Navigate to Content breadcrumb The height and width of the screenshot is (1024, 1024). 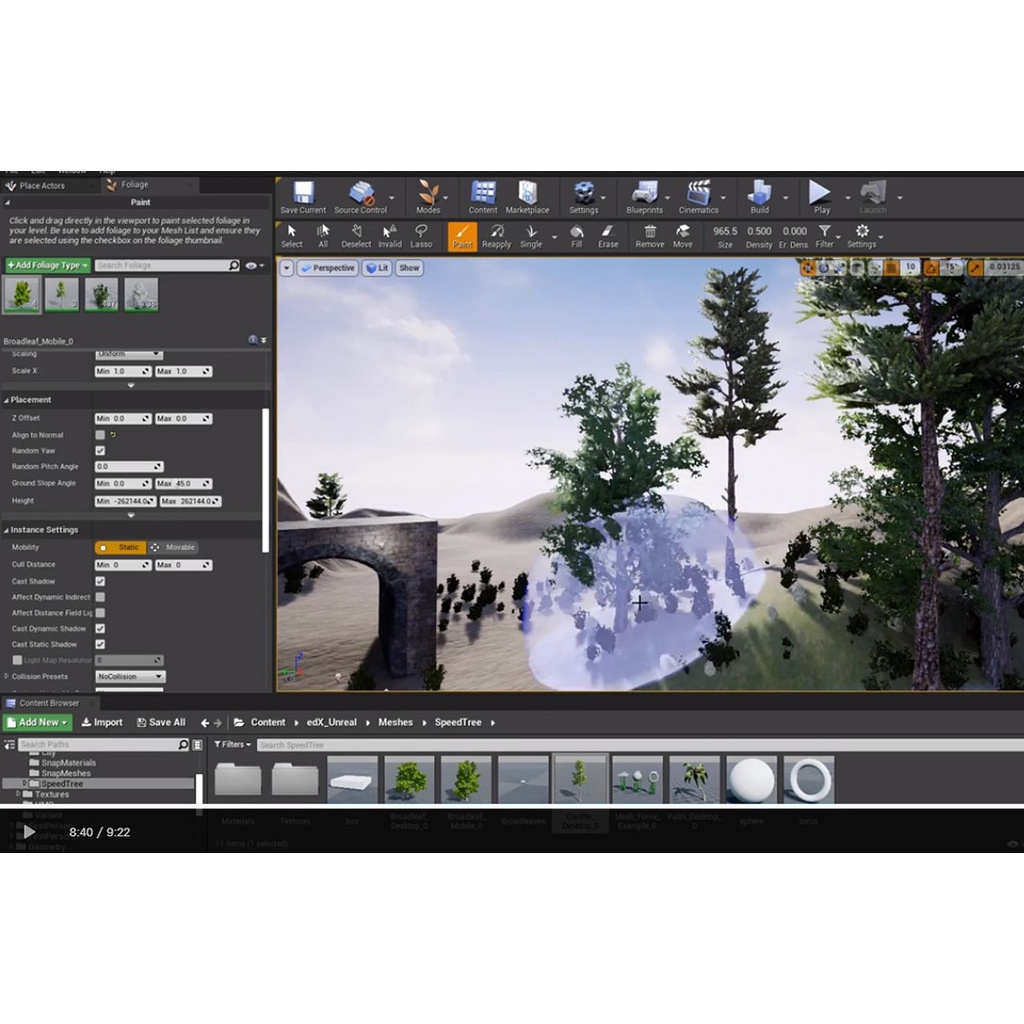tap(268, 722)
